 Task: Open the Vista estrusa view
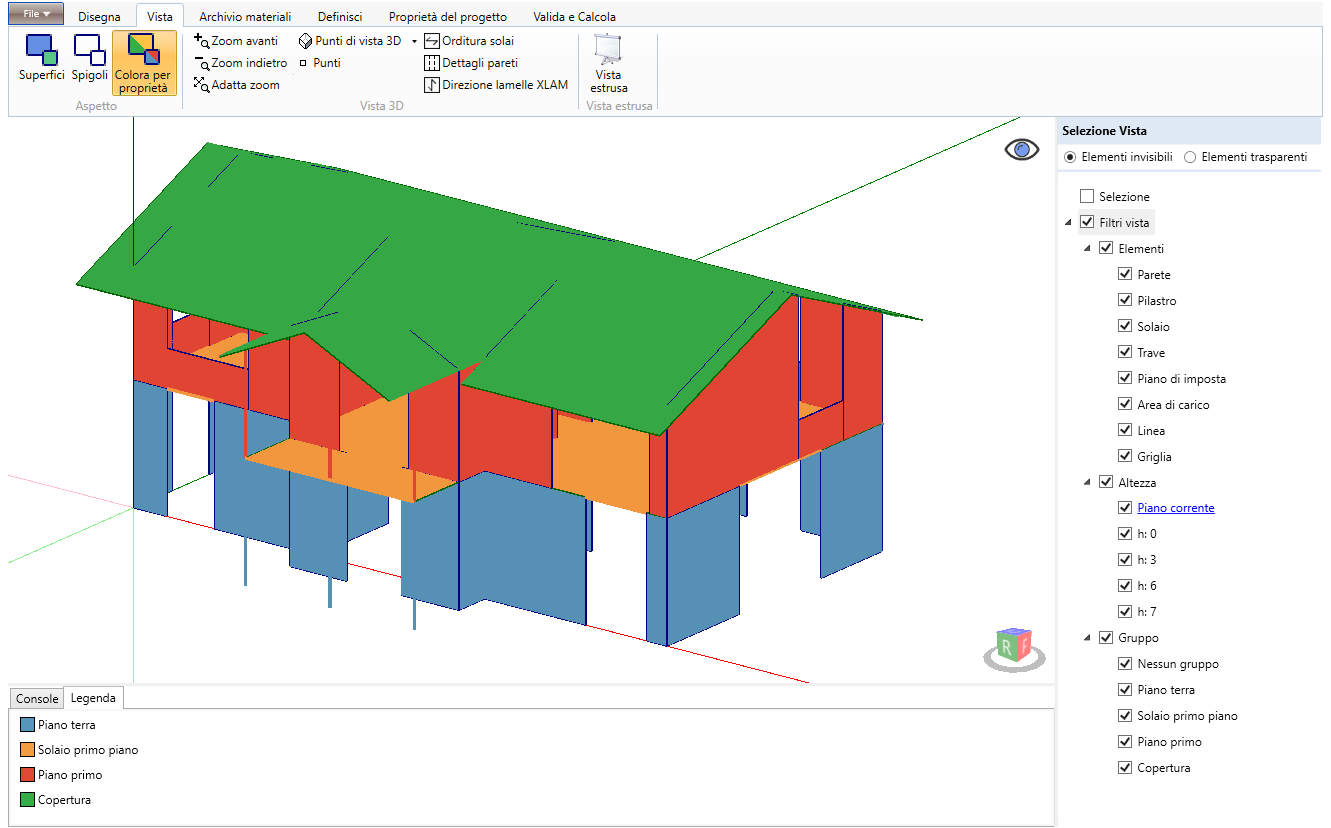[x=608, y=63]
